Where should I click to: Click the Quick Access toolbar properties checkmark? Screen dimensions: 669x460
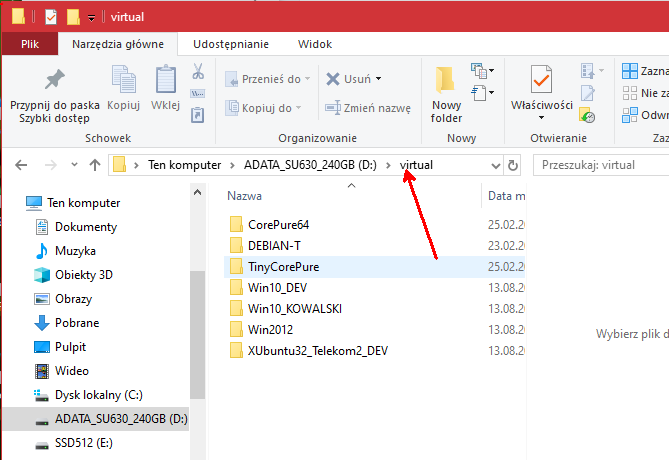pyautogui.click(x=51, y=17)
